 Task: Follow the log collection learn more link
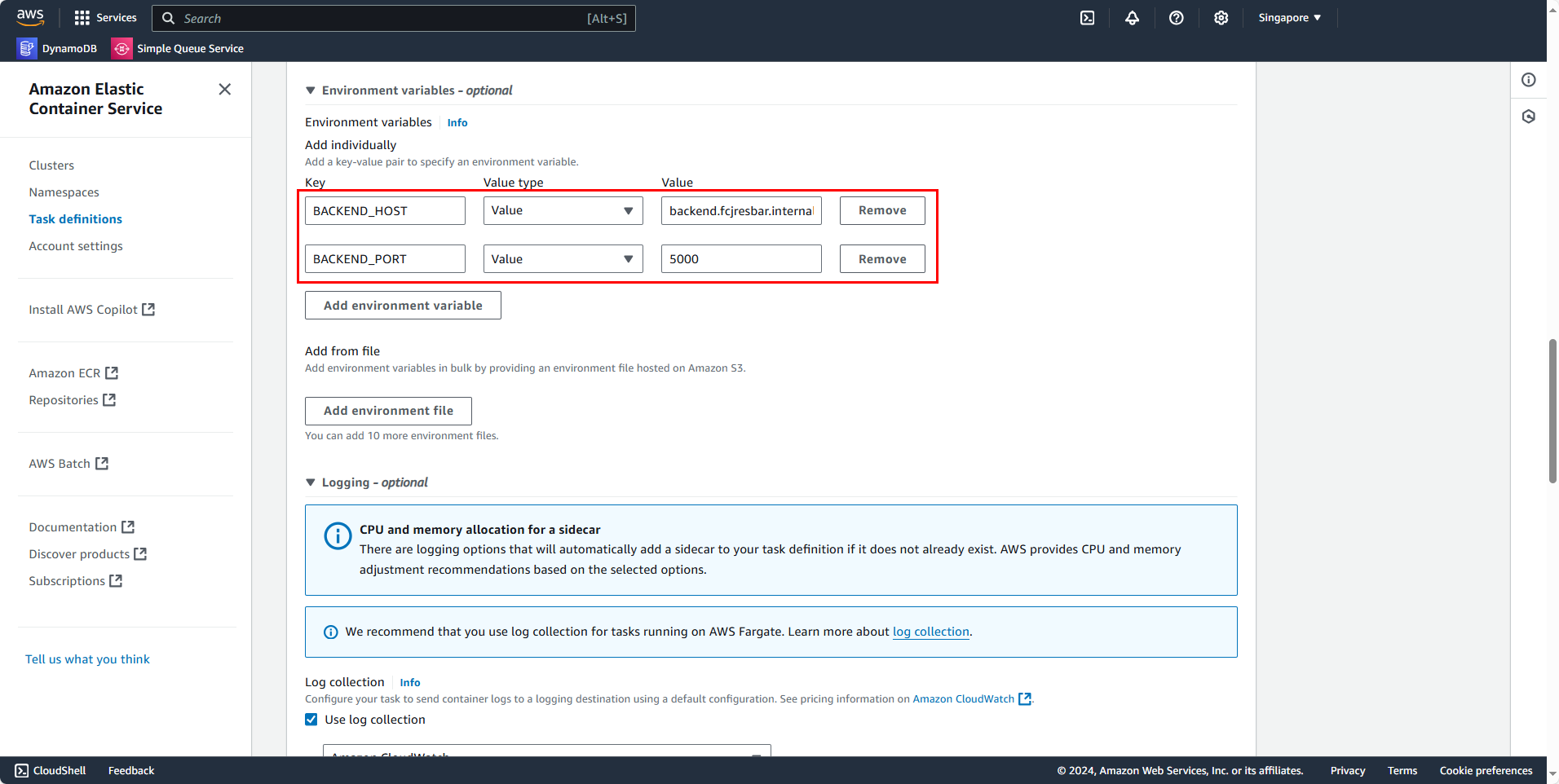(931, 632)
